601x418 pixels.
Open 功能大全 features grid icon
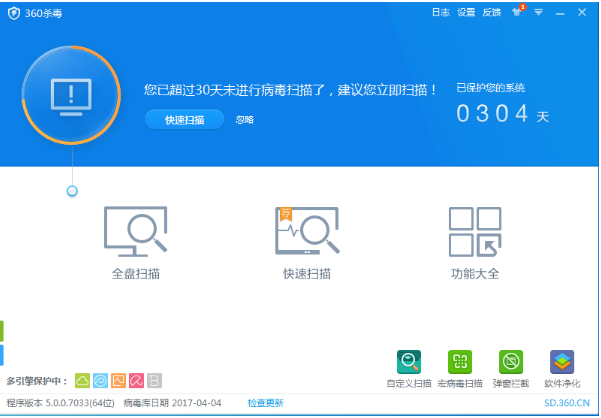click(x=475, y=232)
